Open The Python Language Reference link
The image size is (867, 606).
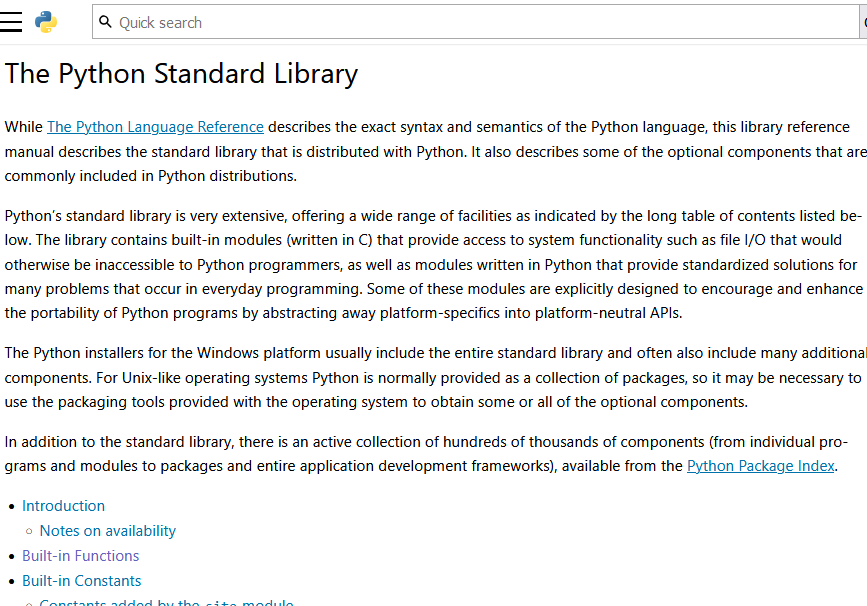pyautogui.click(x=155, y=127)
